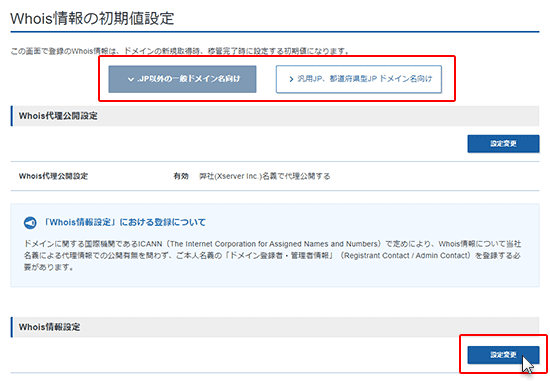Click the Whois情報設定 section header
The width and height of the screenshot is (550, 384).
(x=275, y=327)
